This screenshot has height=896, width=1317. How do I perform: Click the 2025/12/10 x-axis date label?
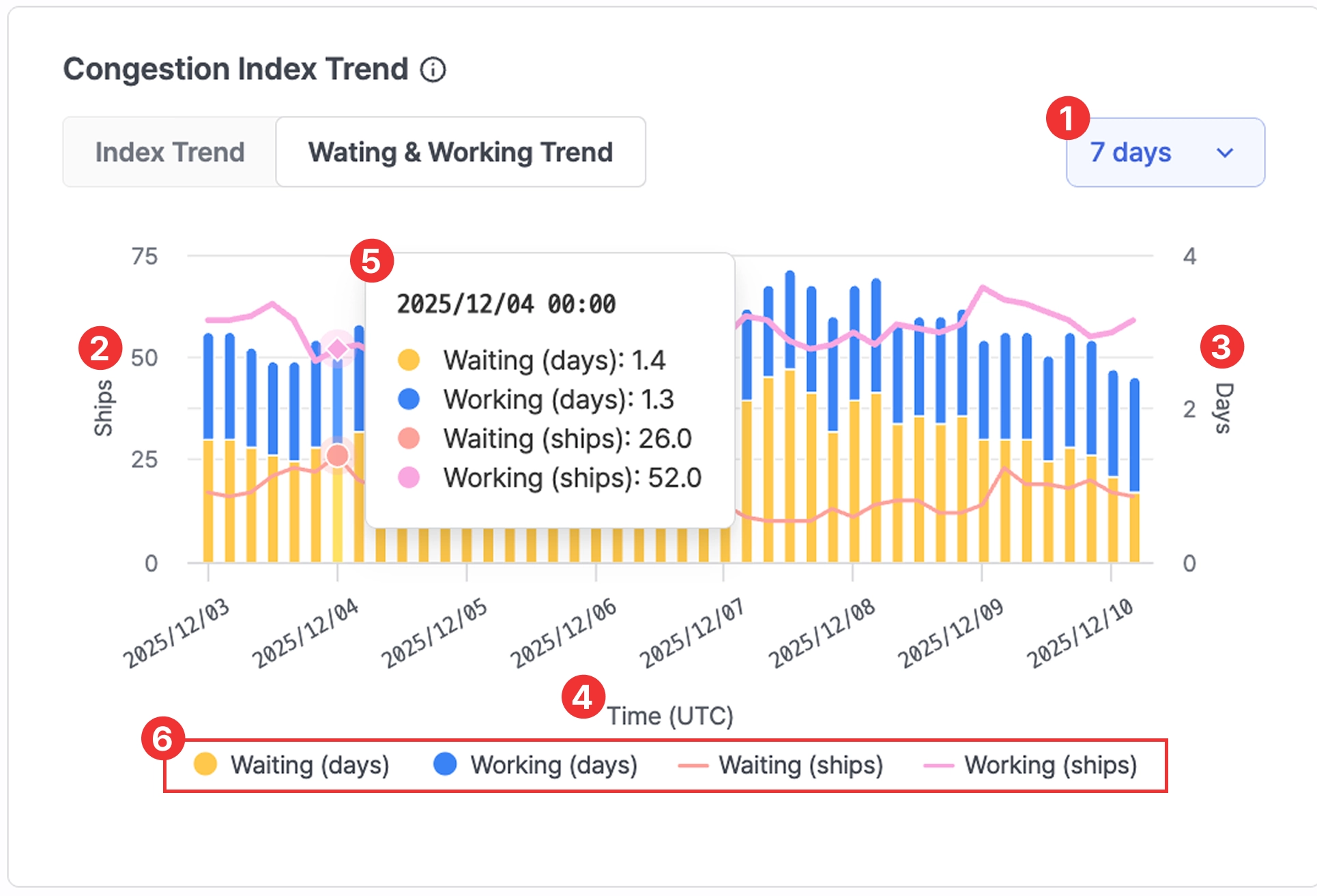pos(1080,633)
